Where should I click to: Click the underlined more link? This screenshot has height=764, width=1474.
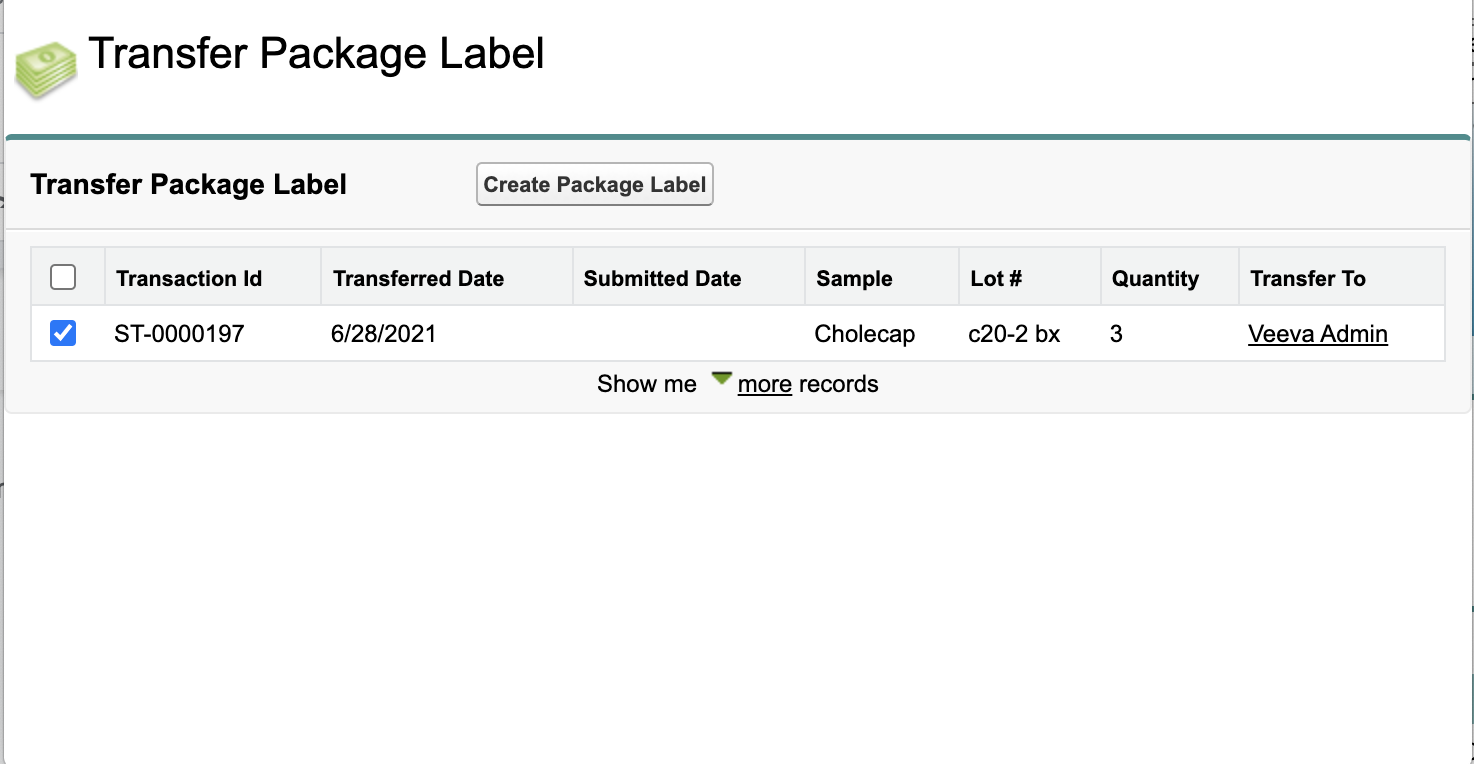(764, 384)
